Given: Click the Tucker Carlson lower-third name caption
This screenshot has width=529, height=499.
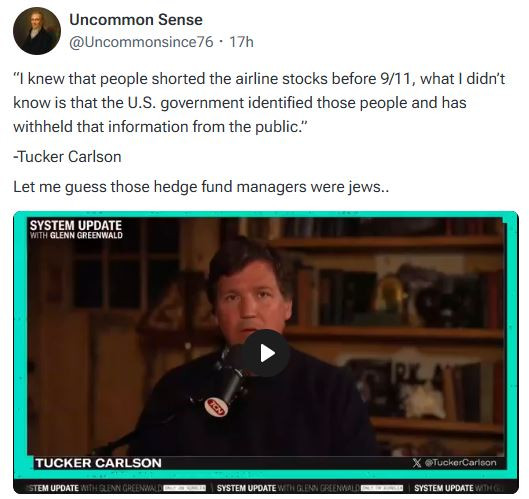Looking at the screenshot, I should (99, 463).
